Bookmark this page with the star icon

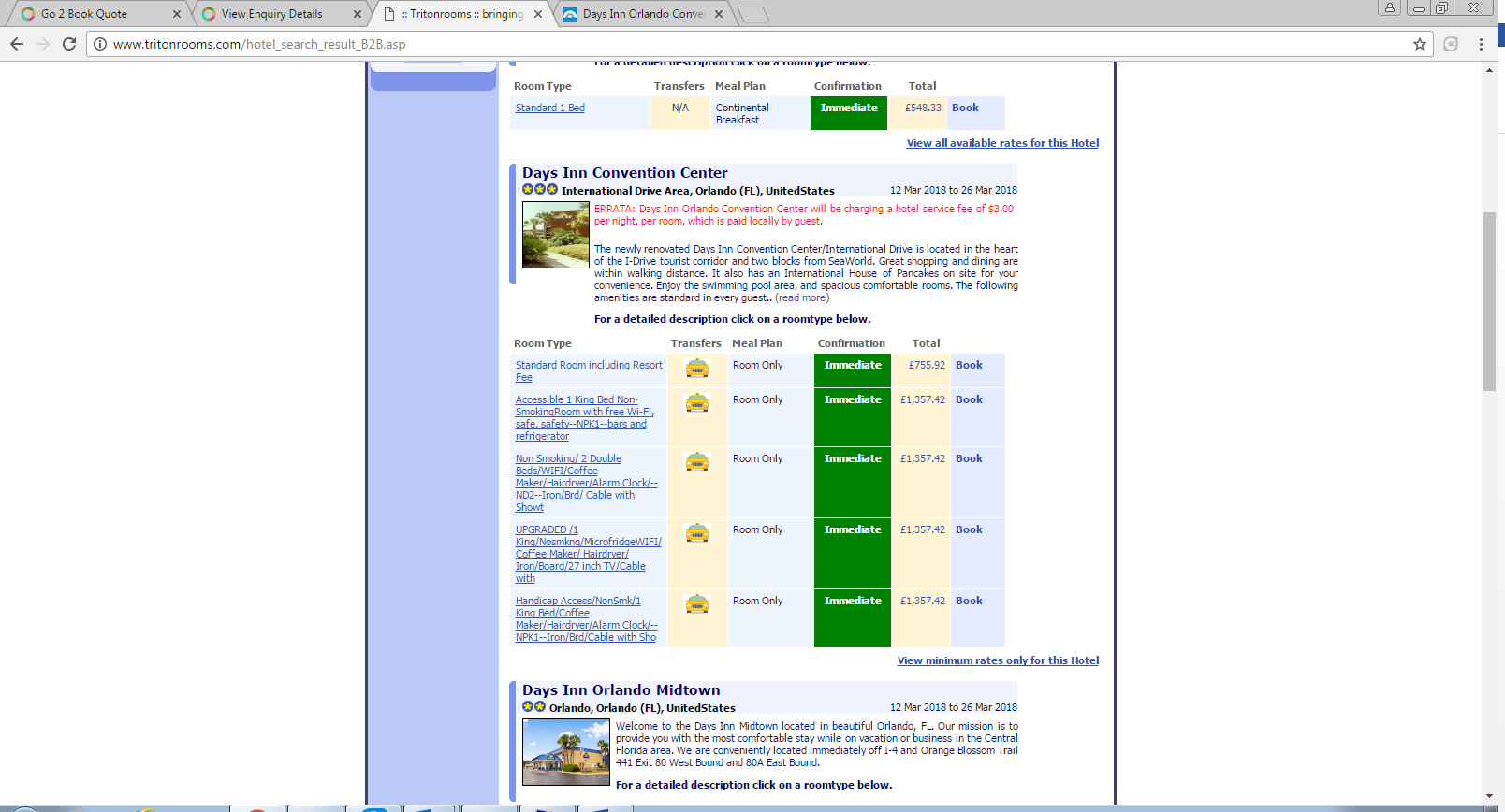click(x=1420, y=44)
